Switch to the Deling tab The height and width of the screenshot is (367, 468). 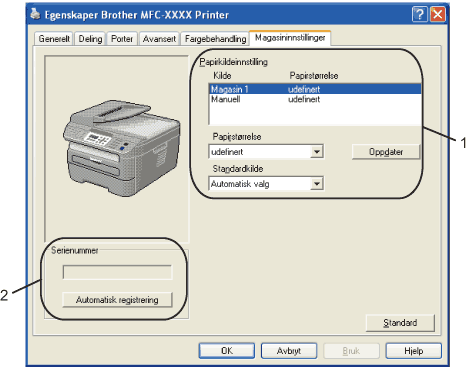click(90, 39)
